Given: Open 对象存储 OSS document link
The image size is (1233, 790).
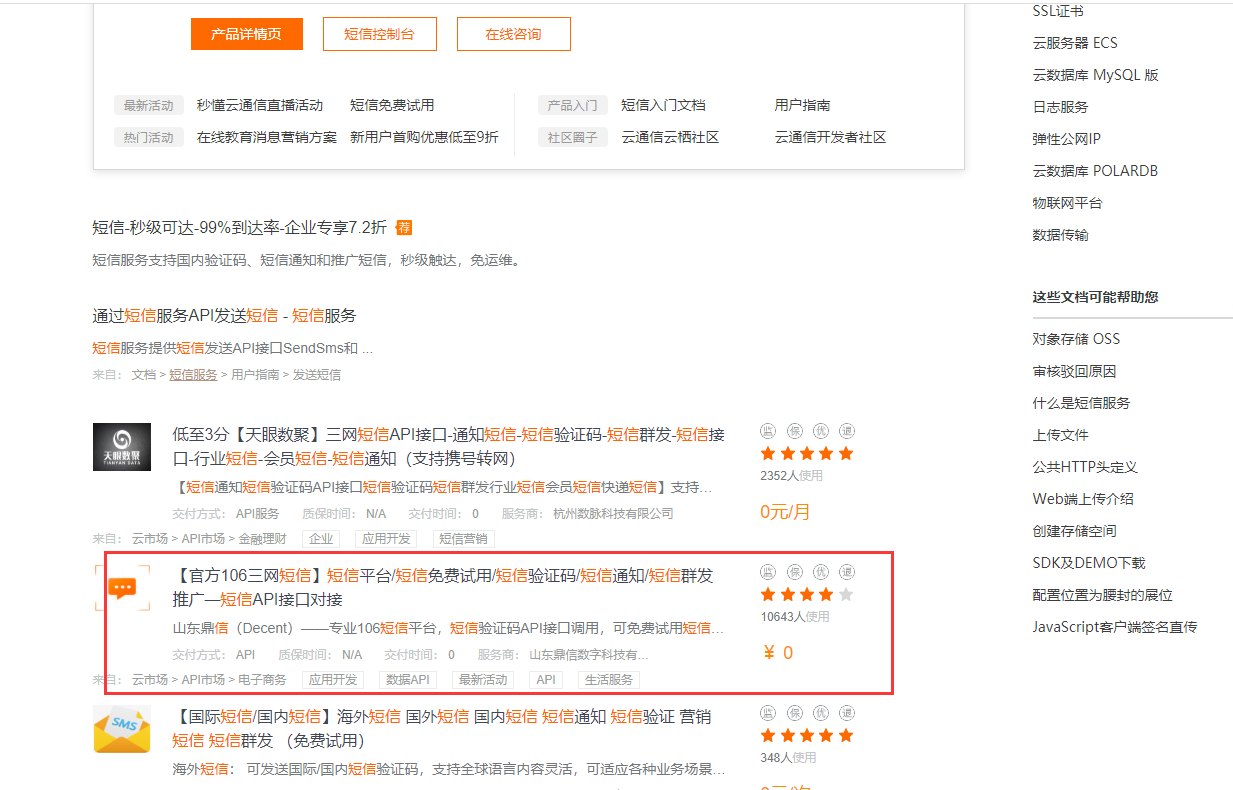Looking at the screenshot, I should (x=1076, y=339).
